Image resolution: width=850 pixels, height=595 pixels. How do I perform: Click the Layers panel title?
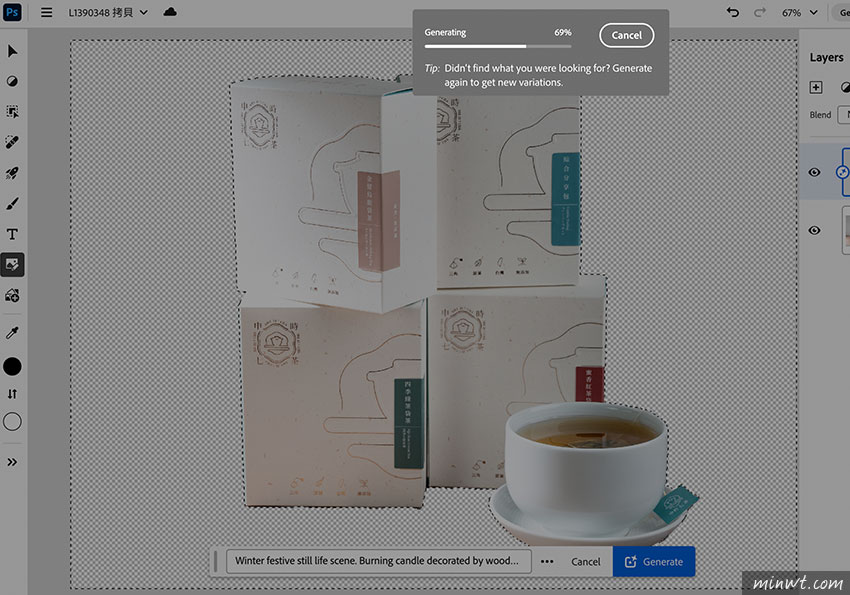pos(826,57)
